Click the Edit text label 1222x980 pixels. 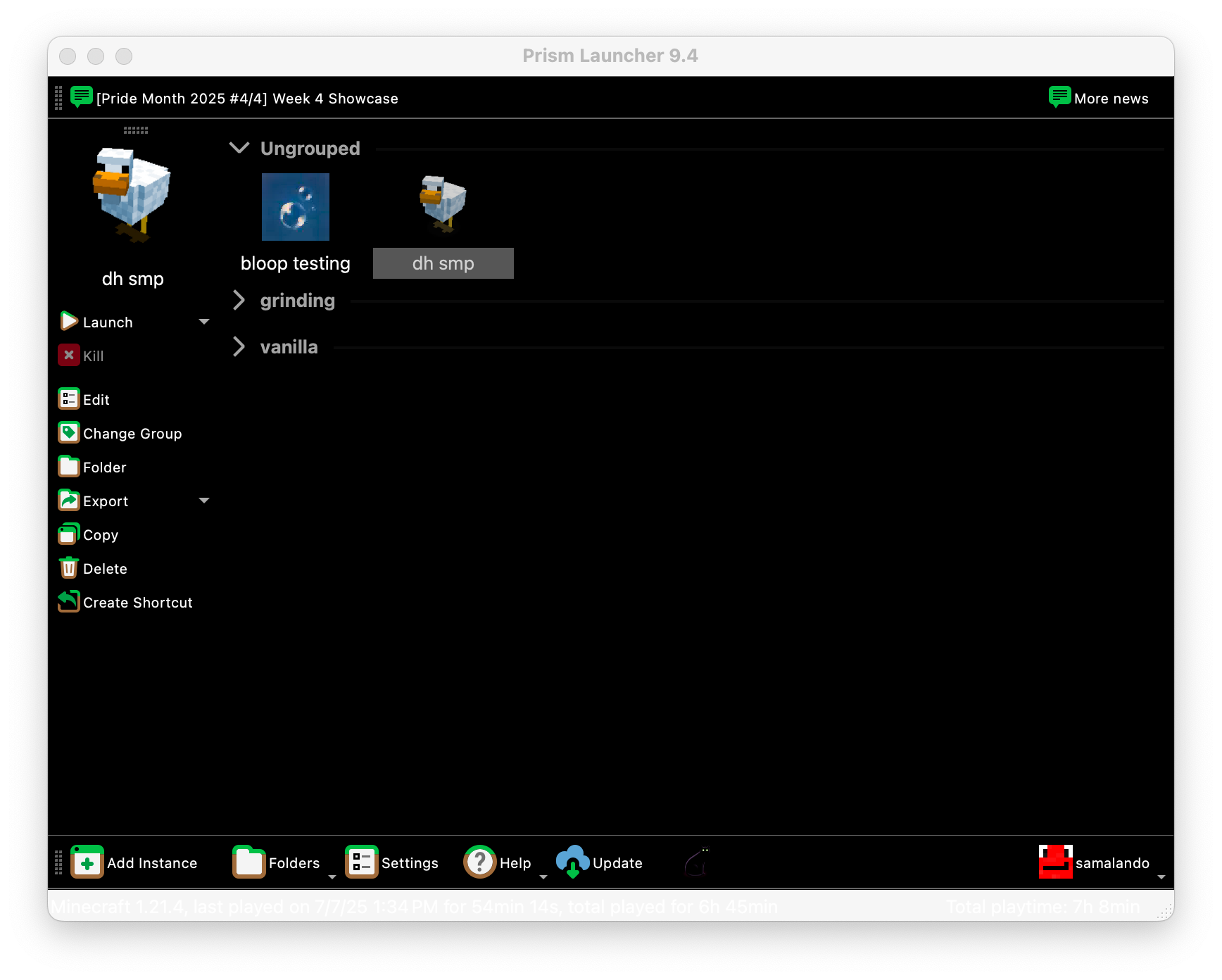point(96,400)
